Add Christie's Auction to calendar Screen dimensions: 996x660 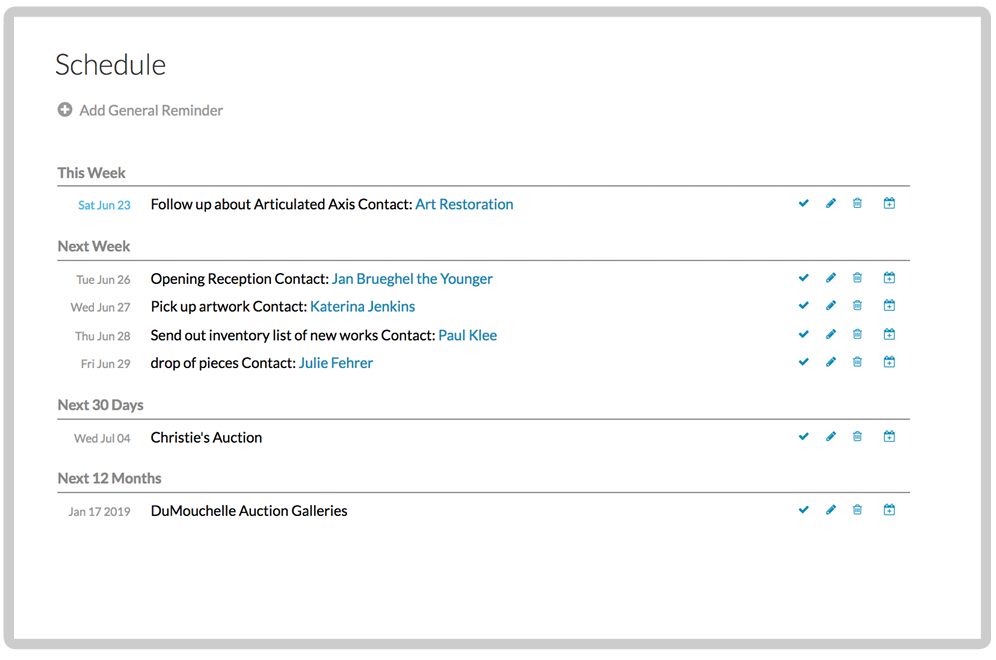tap(889, 436)
